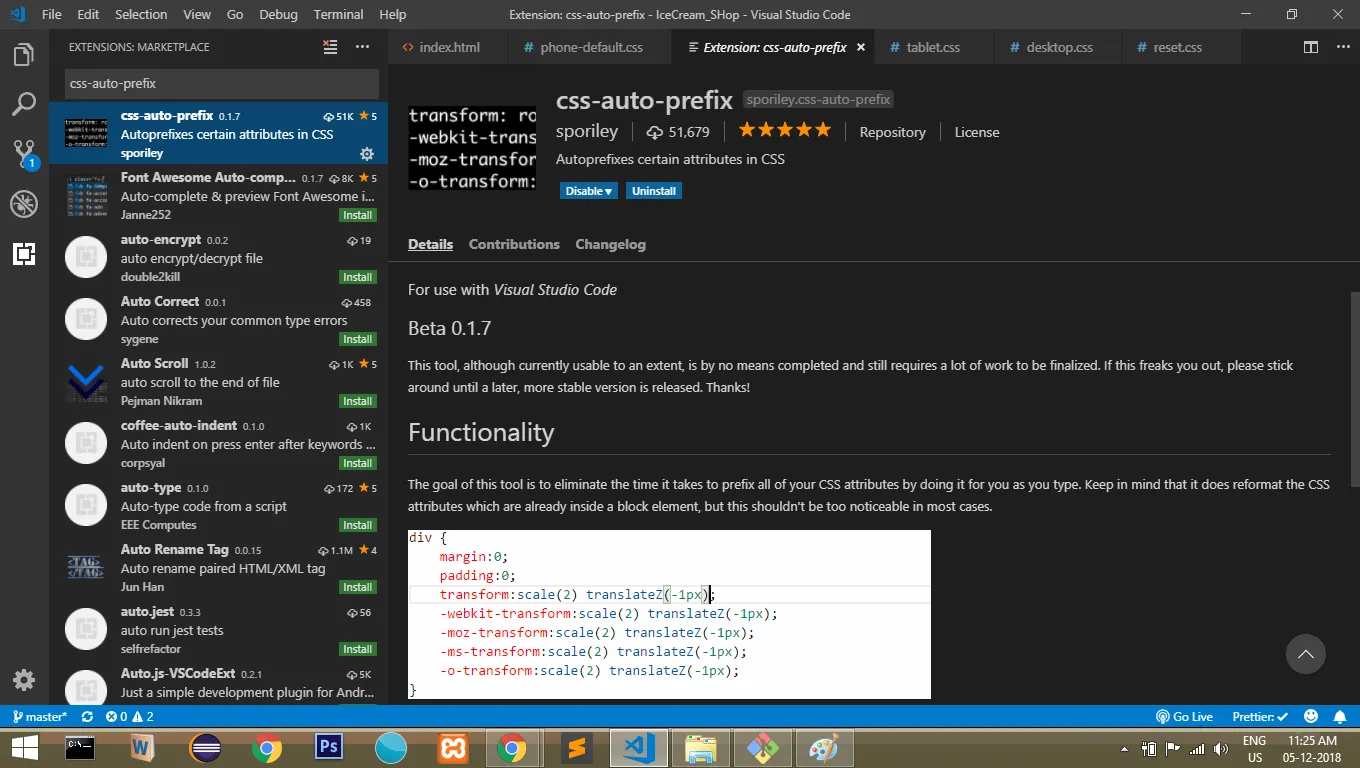Screen dimensions: 1360x768
Task: Open File Explorer from the taskbar
Action: point(701,747)
